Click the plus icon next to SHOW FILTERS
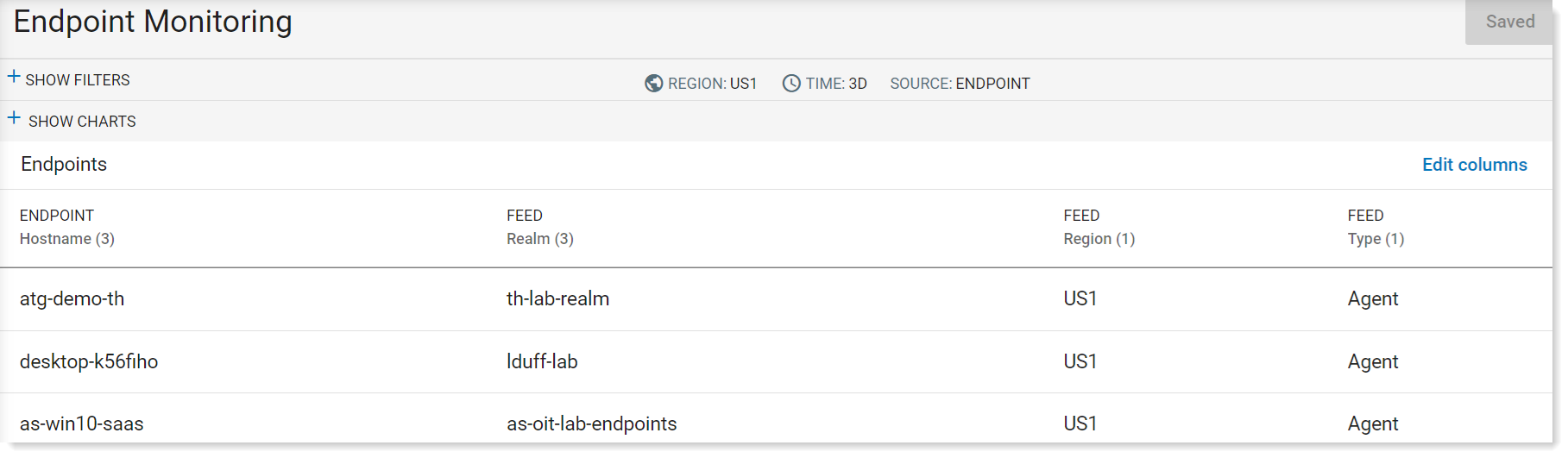 pyautogui.click(x=14, y=77)
